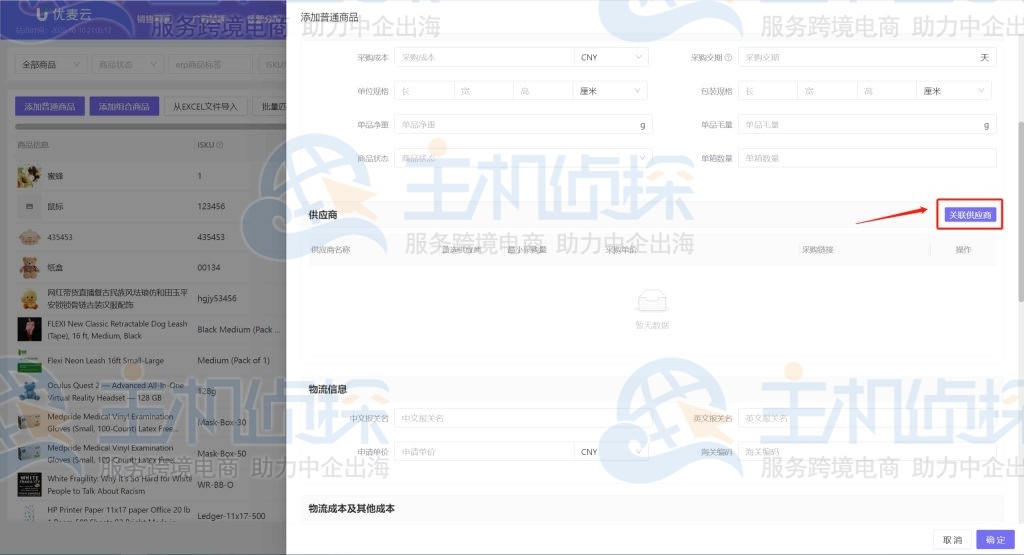Viewport: 1024px width, 555px height.
Task: Open the Oculus Quest 2 product thumbnail
Action: tap(29, 391)
